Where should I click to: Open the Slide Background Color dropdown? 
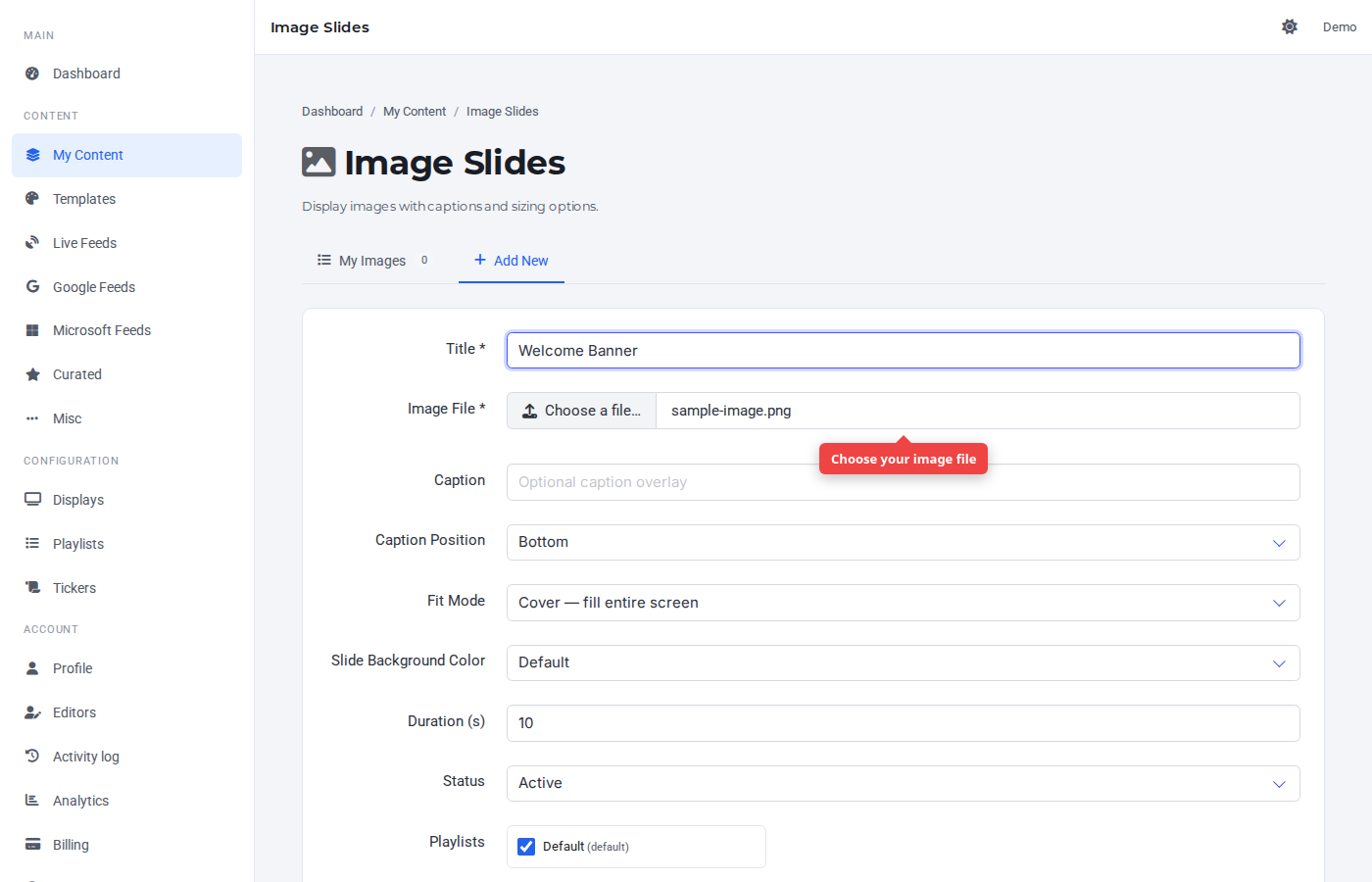click(903, 662)
